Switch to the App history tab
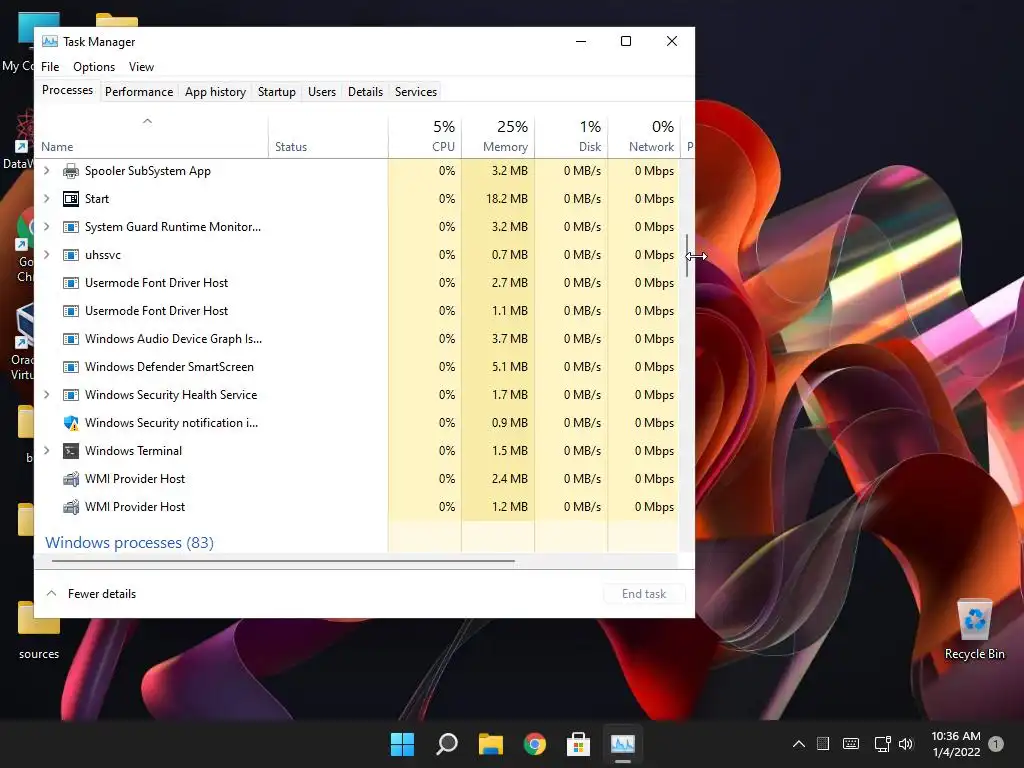The height and width of the screenshot is (768, 1024). [216, 92]
